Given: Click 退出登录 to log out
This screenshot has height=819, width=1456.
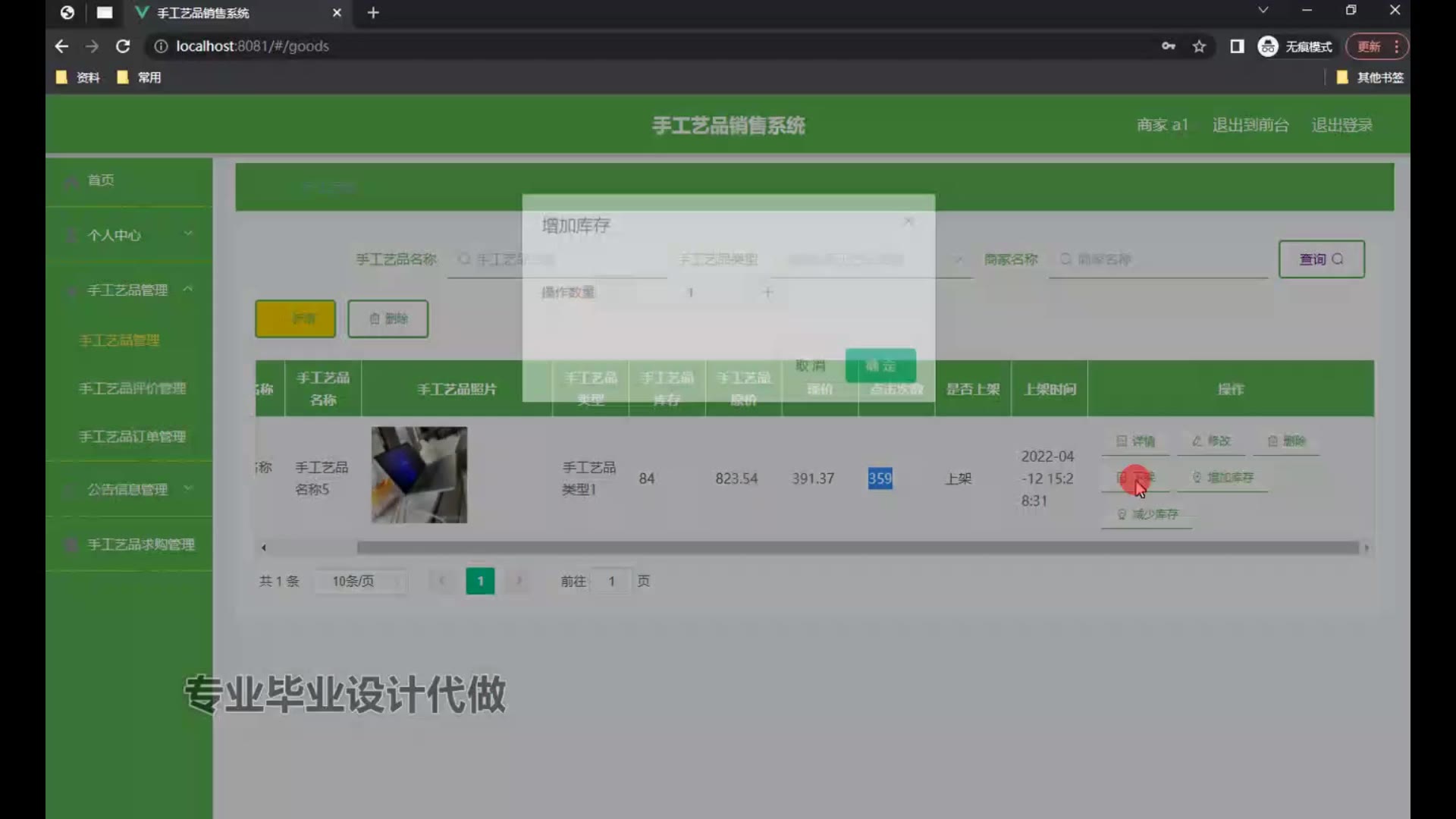Looking at the screenshot, I should coord(1342,125).
